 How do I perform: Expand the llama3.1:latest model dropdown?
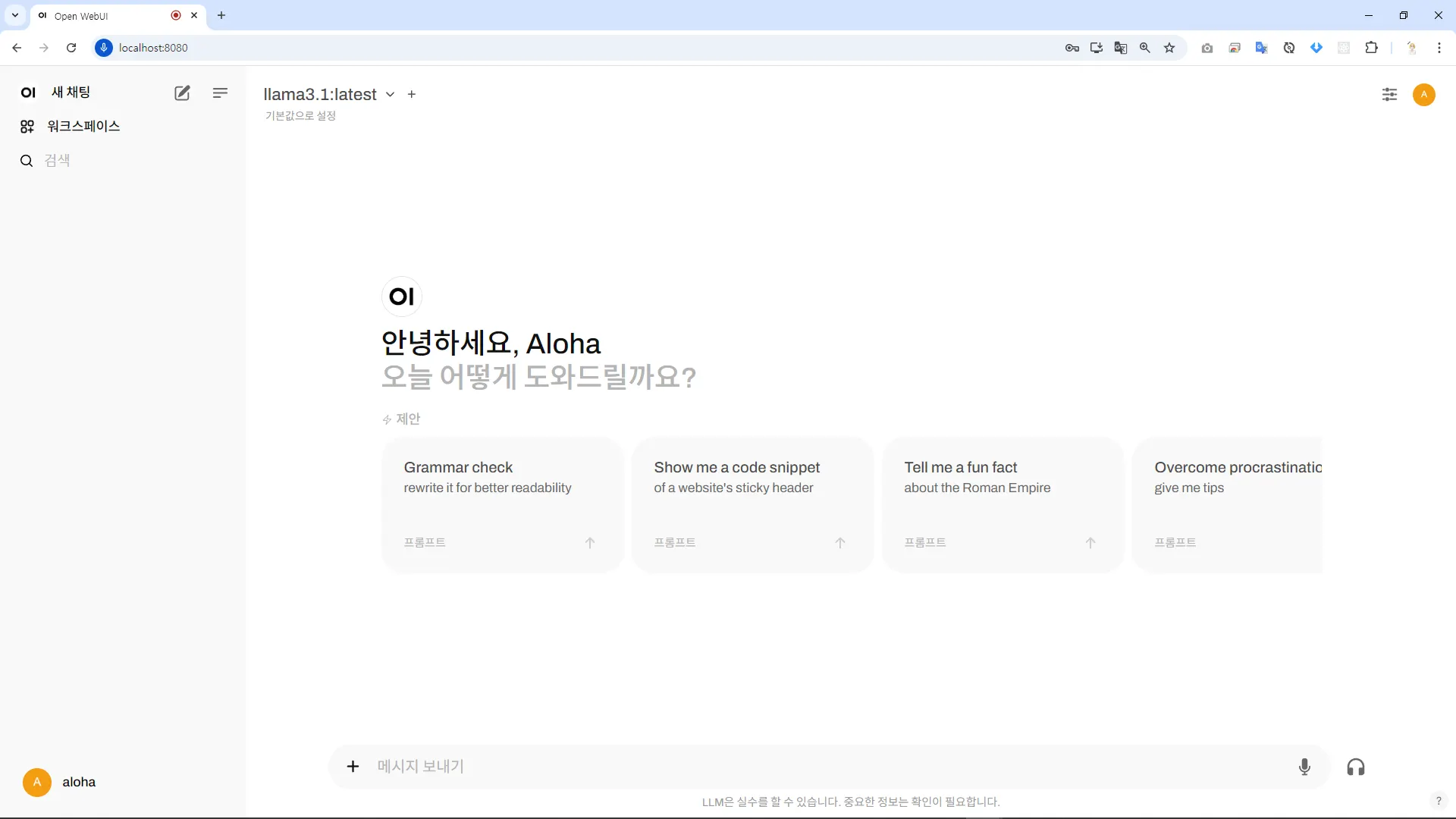(390, 95)
